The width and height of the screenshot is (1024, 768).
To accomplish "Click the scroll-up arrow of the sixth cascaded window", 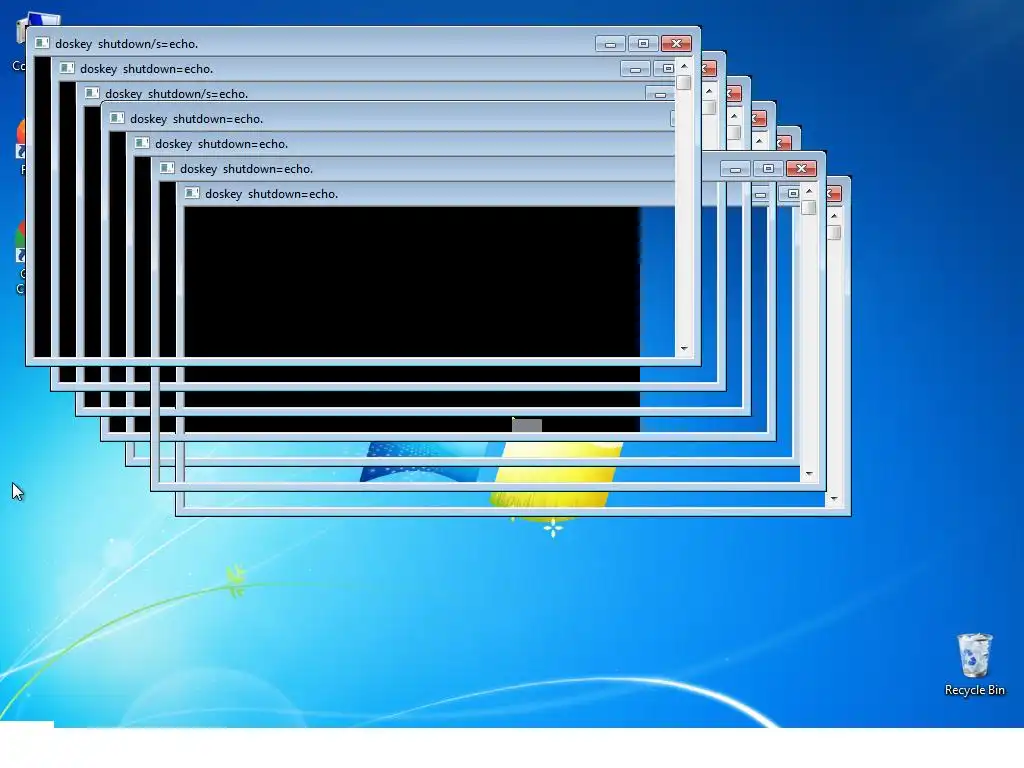I will click(x=808, y=191).
